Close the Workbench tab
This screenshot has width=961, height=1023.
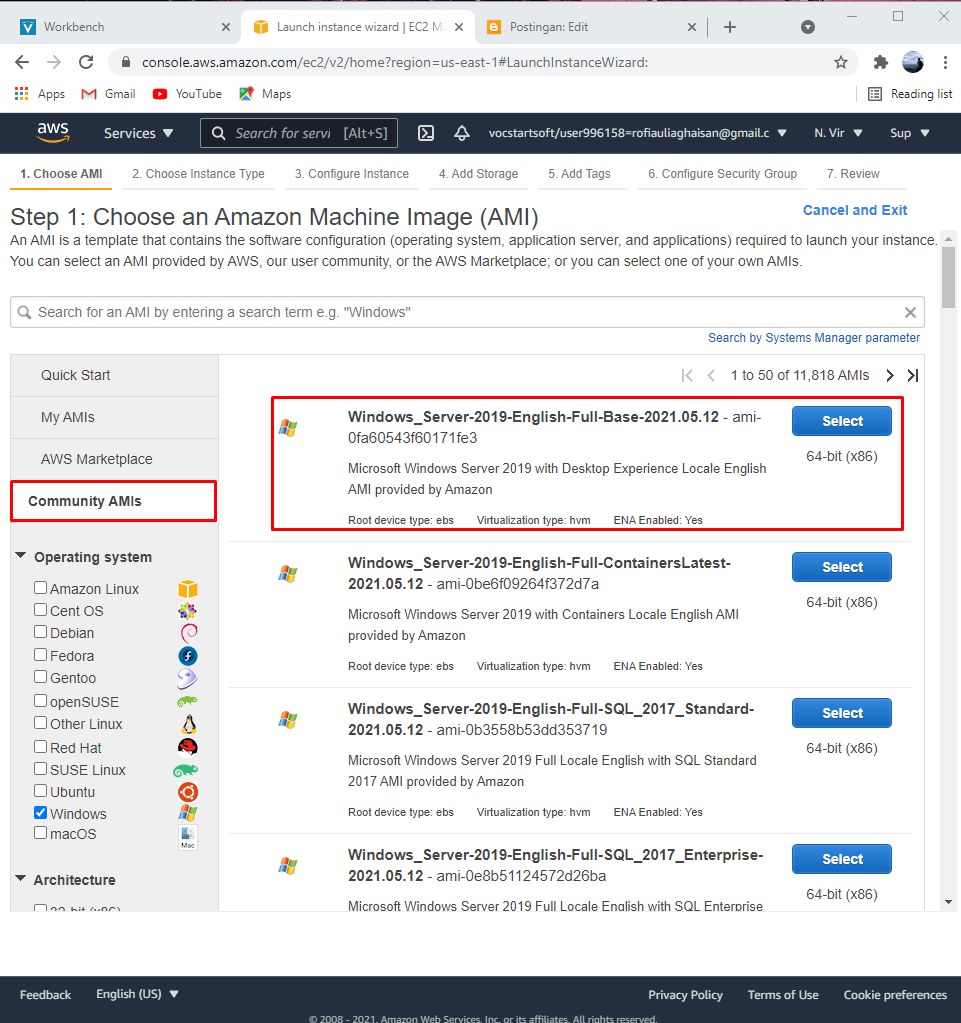226,27
